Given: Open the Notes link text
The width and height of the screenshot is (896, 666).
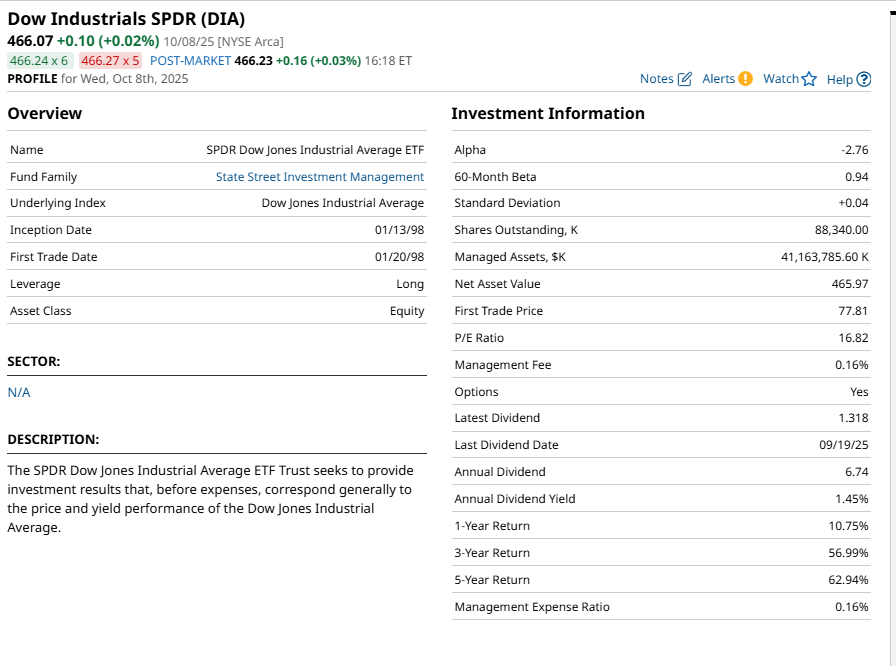Looking at the screenshot, I should point(657,79).
